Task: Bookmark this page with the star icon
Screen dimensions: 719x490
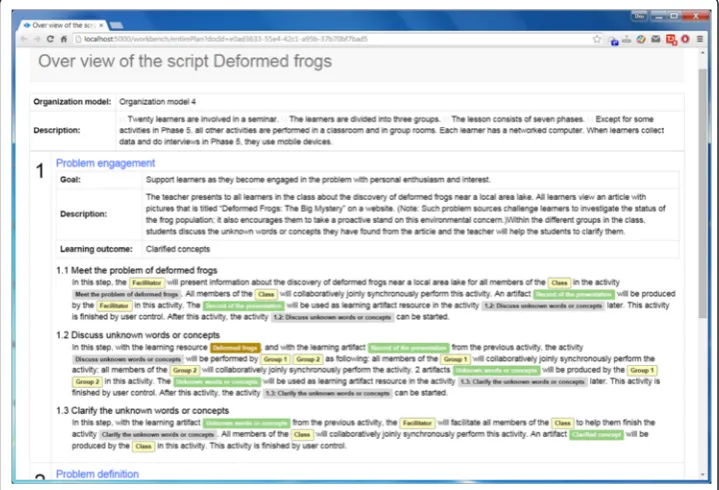Action: click(x=597, y=39)
